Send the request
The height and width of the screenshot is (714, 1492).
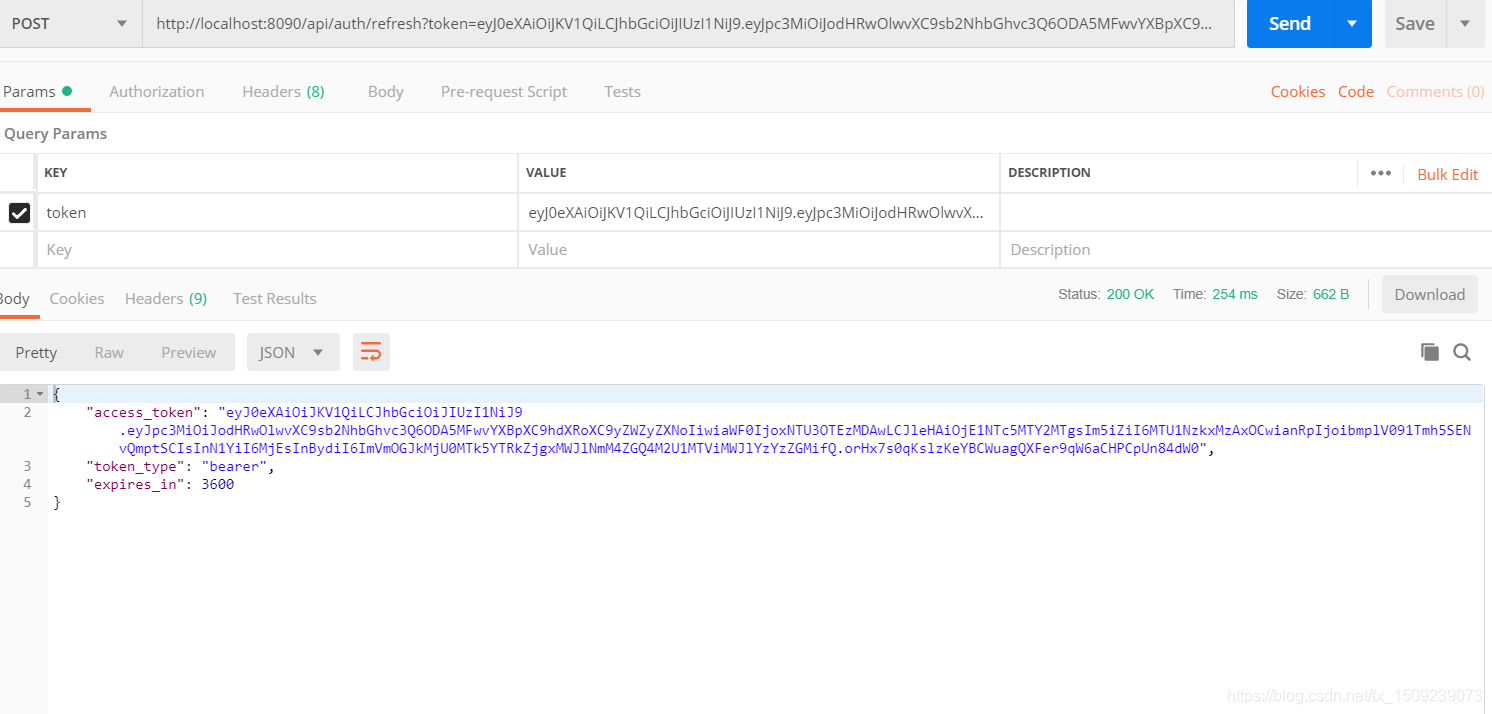1290,23
